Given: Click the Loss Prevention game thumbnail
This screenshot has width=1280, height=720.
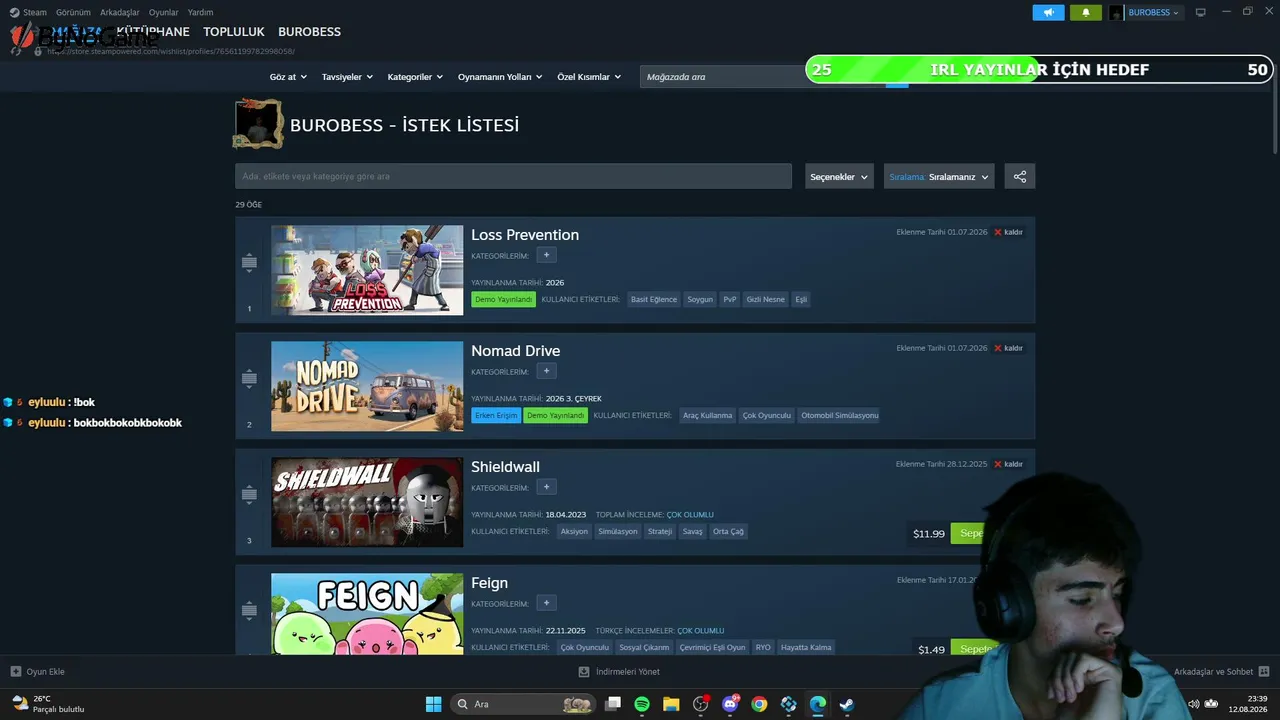Looking at the screenshot, I should pos(367,270).
